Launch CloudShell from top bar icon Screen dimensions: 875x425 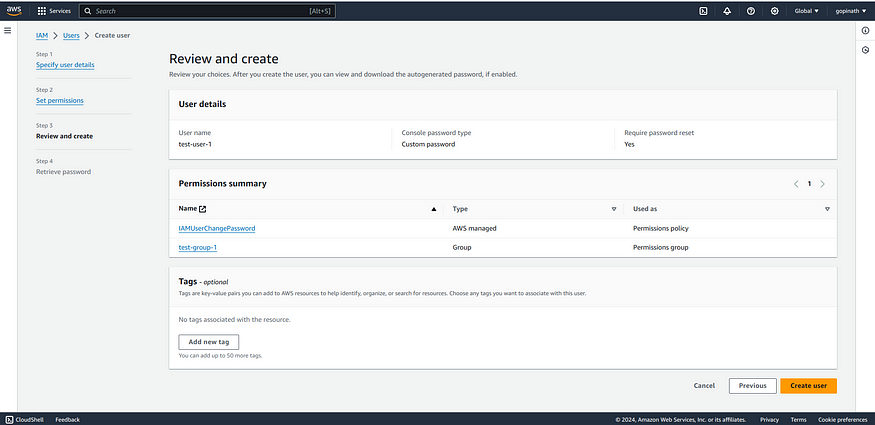[x=703, y=11]
